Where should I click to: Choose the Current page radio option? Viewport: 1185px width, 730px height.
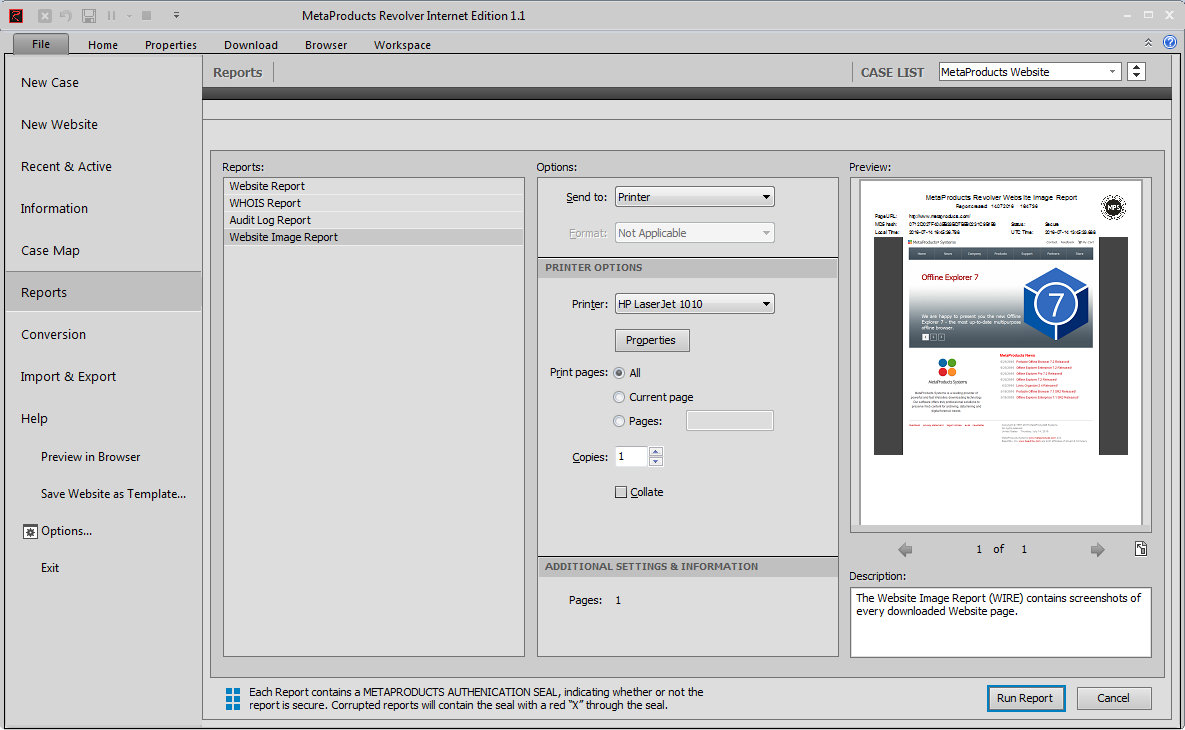[x=619, y=397]
